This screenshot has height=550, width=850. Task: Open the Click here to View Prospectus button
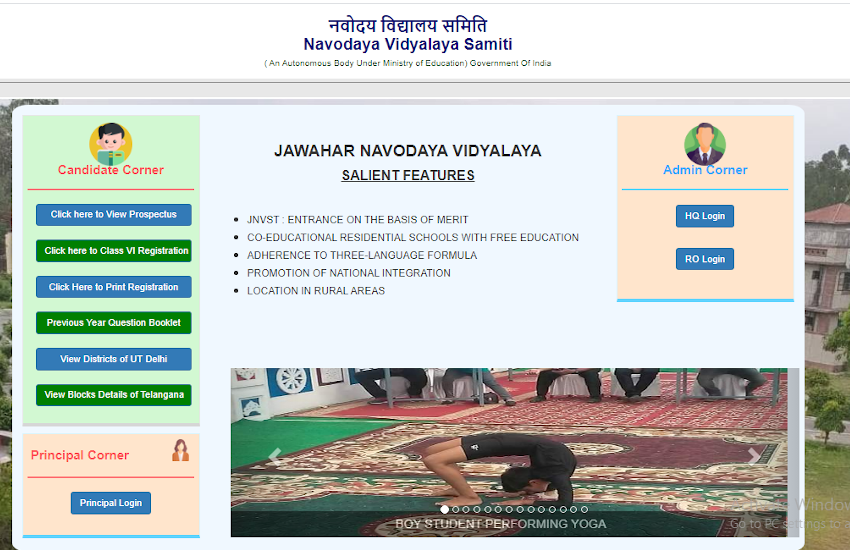coord(114,215)
